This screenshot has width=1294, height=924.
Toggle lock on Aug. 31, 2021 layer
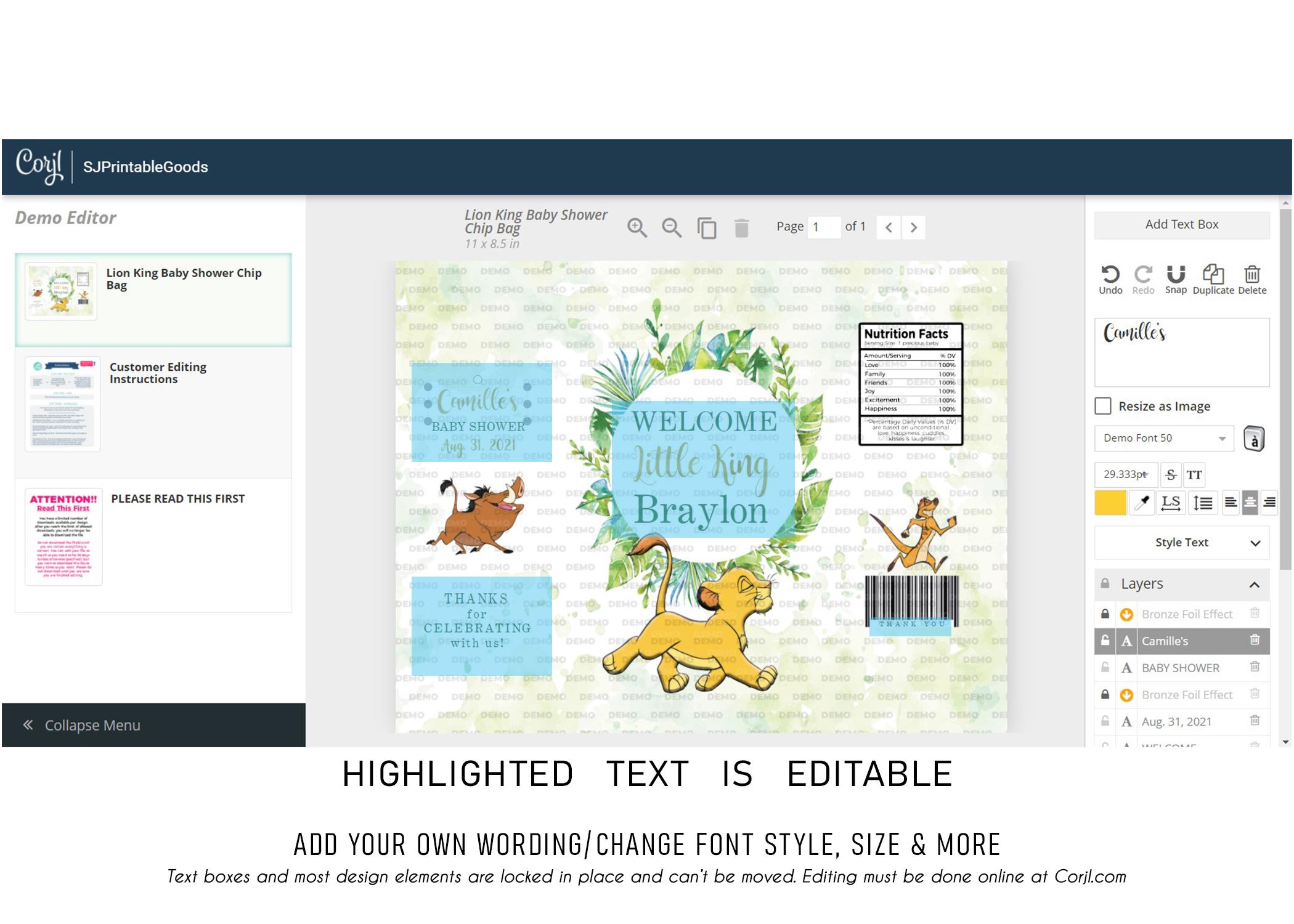tap(1105, 721)
